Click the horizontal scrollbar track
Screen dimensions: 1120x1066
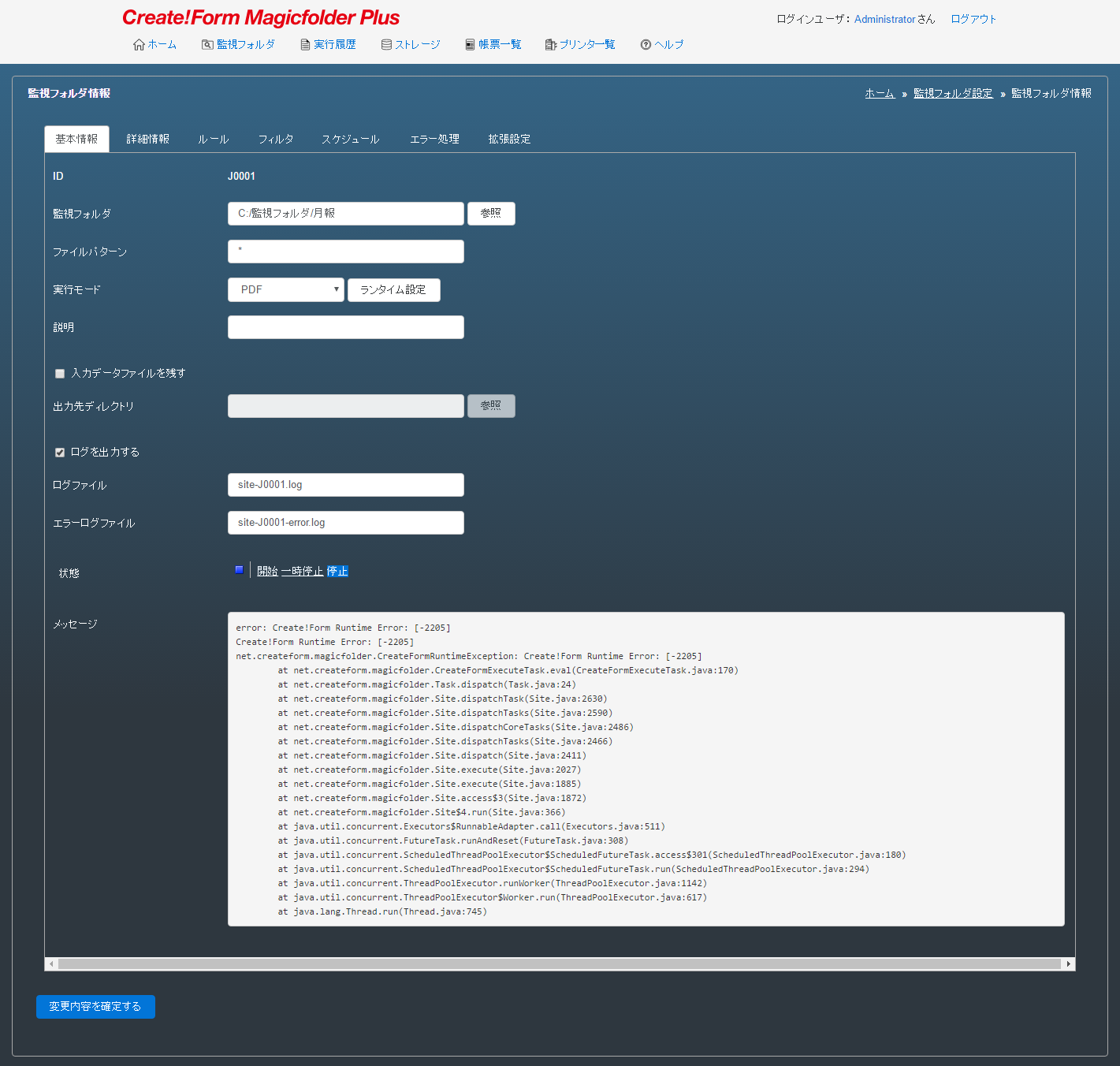[x=560, y=963]
